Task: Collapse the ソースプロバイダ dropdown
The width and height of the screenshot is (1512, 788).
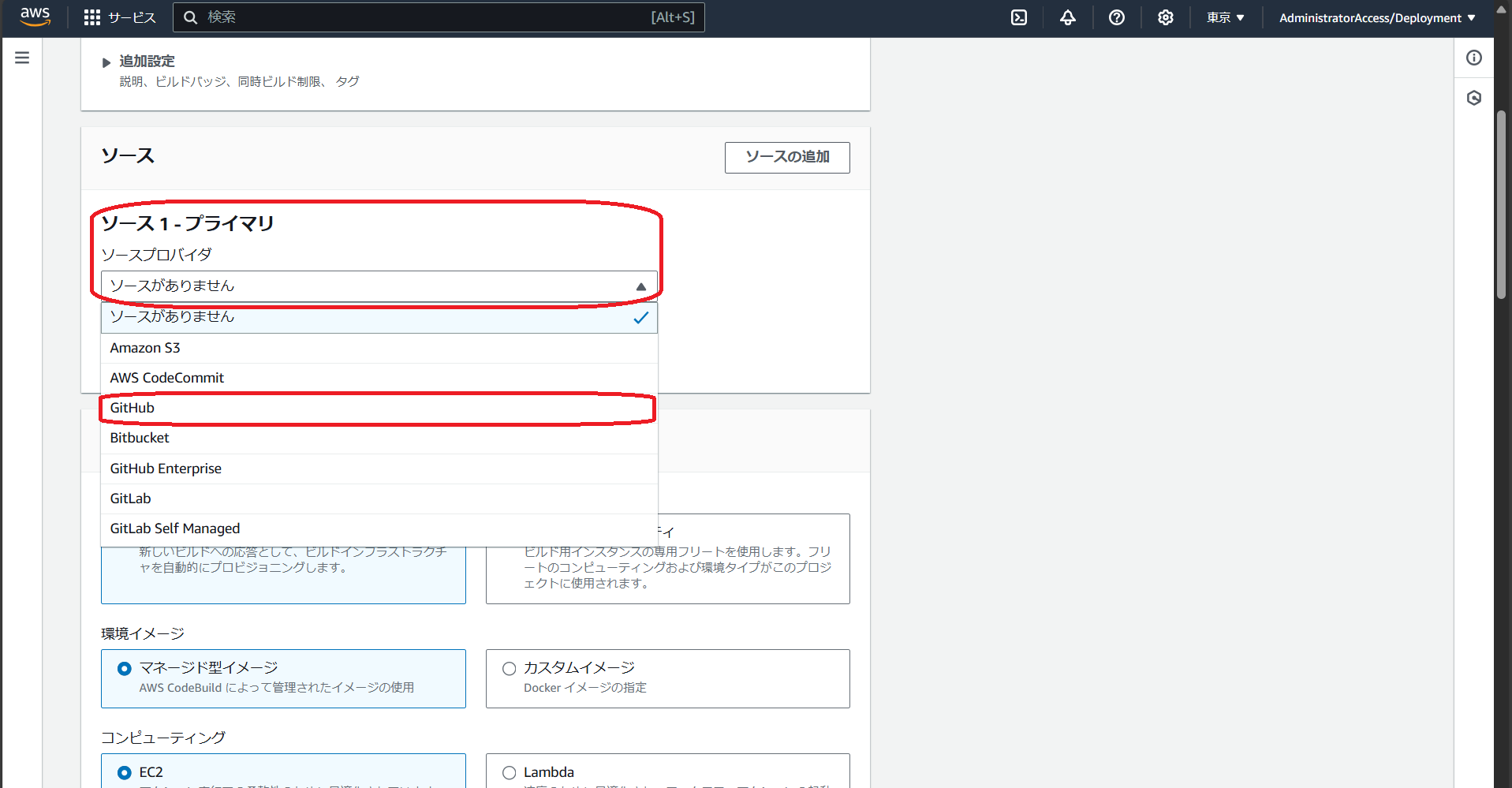Action: pyautogui.click(x=379, y=286)
